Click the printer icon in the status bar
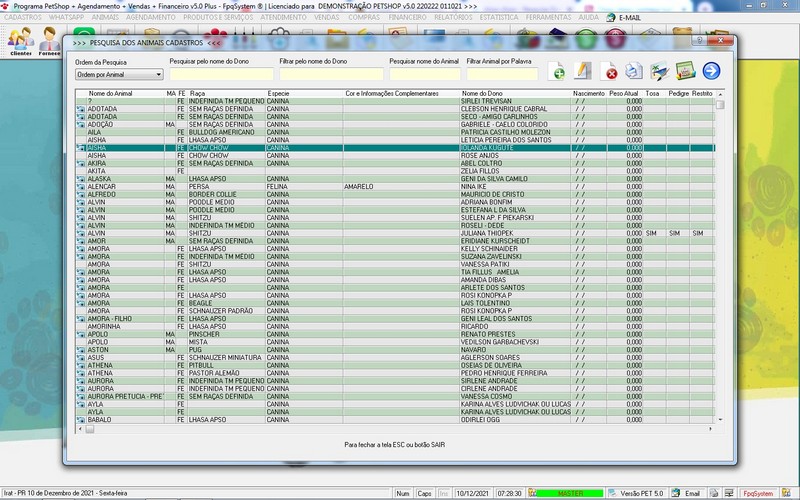Screen dimensions: 800x500 tap(714, 493)
